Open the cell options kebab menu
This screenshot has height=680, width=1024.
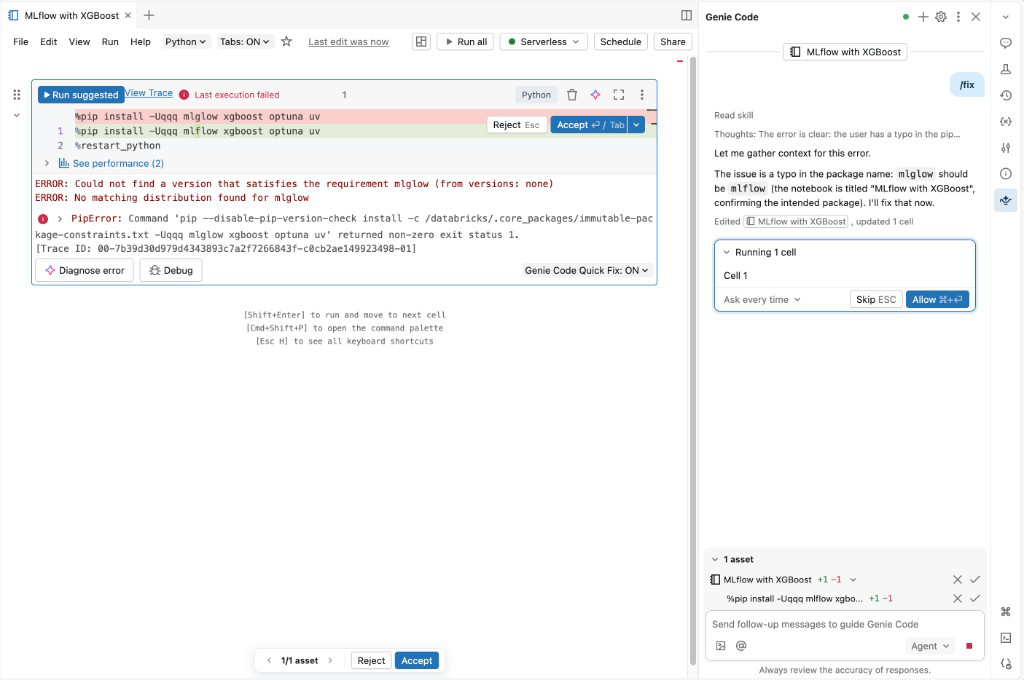[x=643, y=94]
